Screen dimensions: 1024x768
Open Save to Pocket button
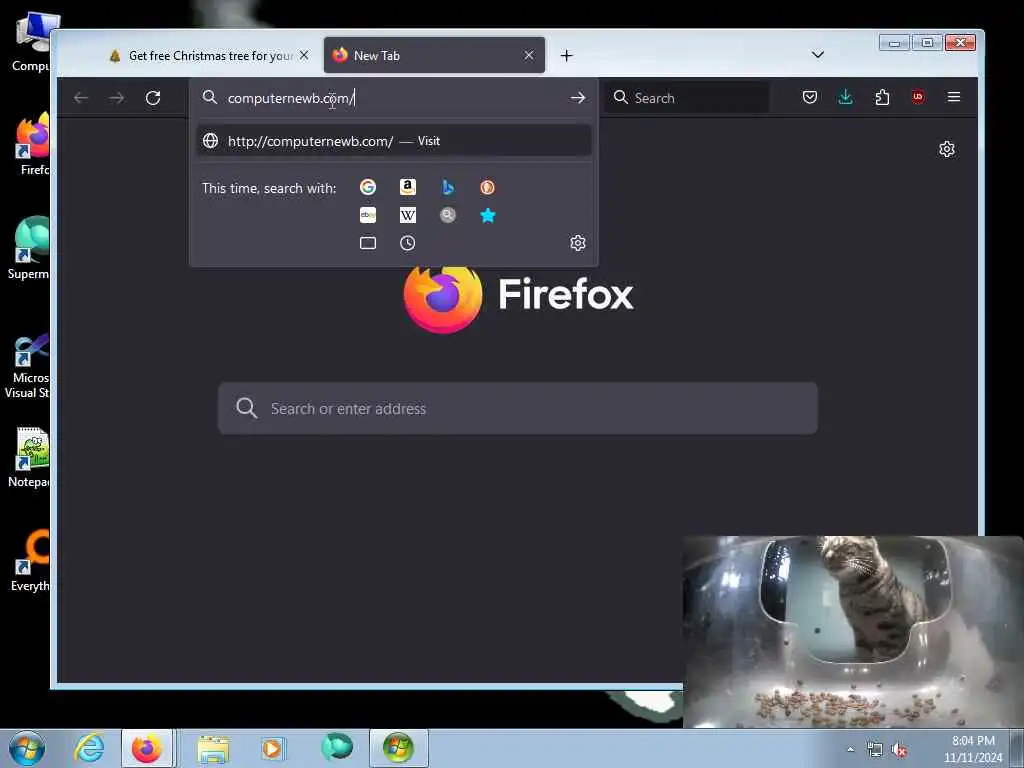[x=810, y=97]
